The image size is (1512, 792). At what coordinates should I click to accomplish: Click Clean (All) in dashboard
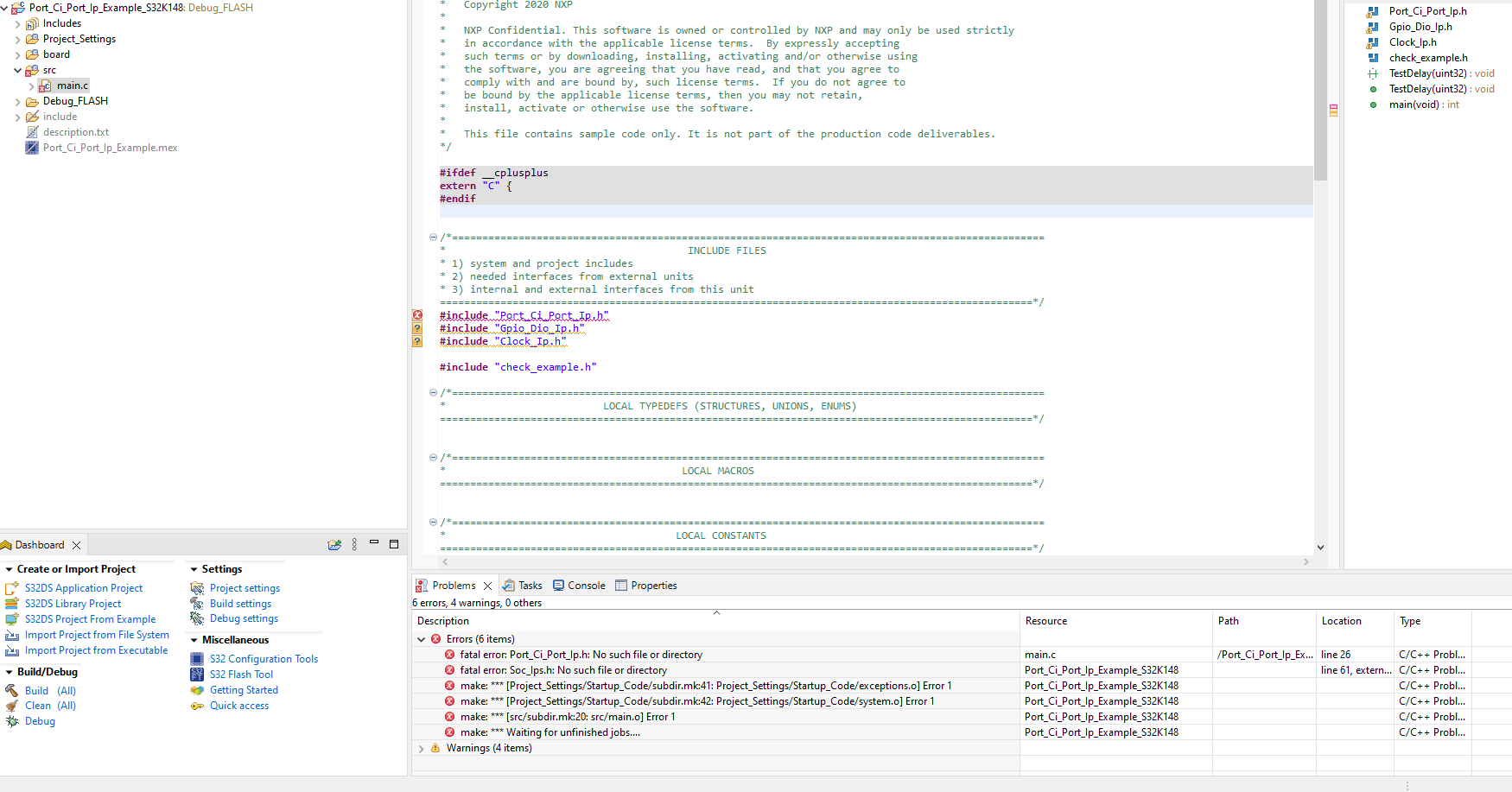click(50, 706)
